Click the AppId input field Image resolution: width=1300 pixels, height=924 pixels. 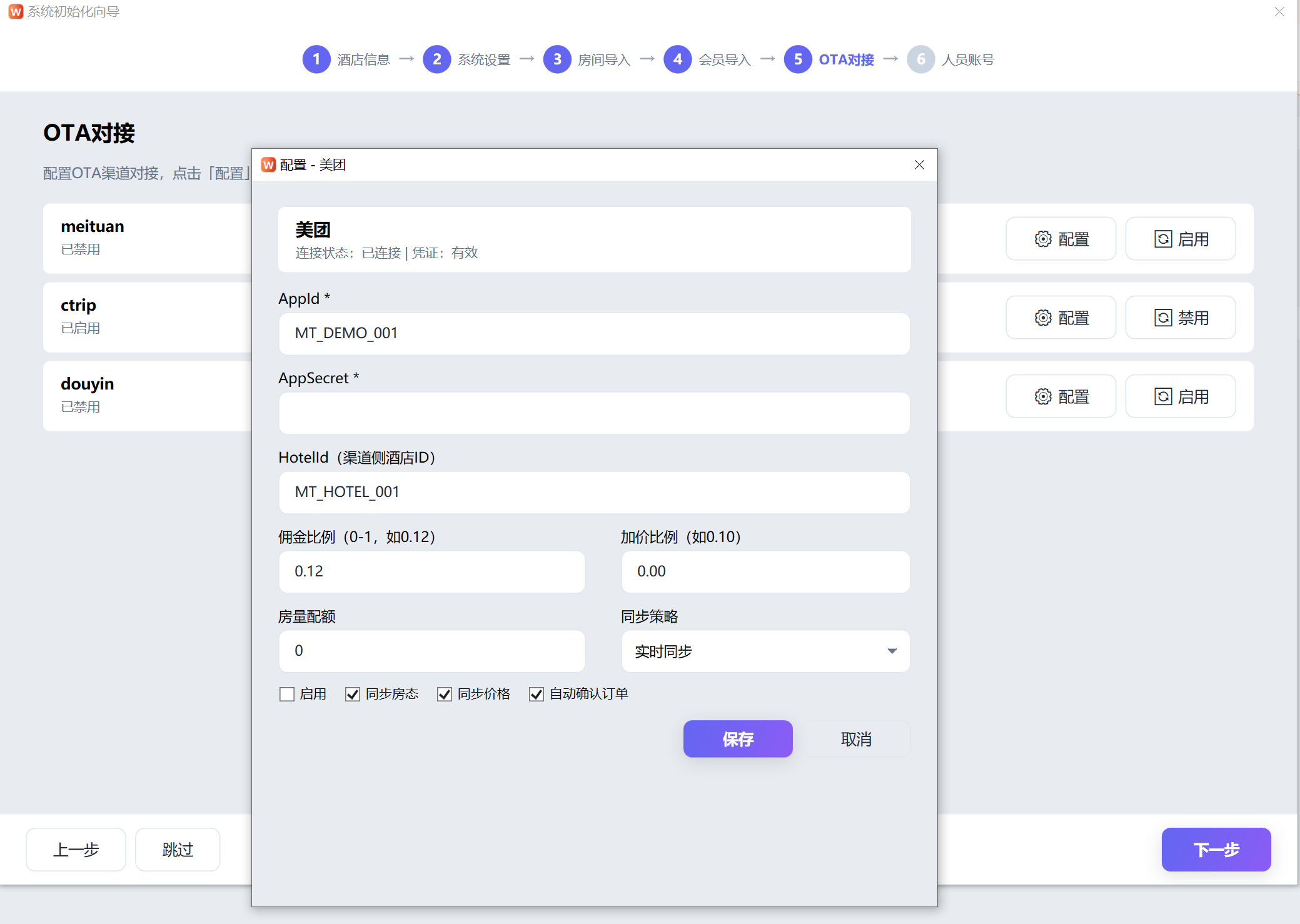[x=594, y=334]
